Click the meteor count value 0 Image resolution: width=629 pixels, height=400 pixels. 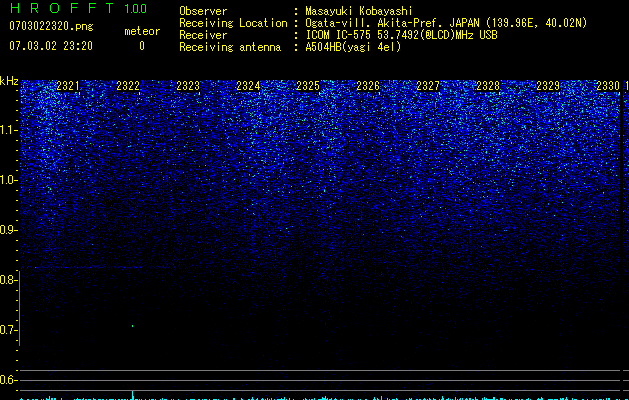pyautogui.click(x=142, y=46)
